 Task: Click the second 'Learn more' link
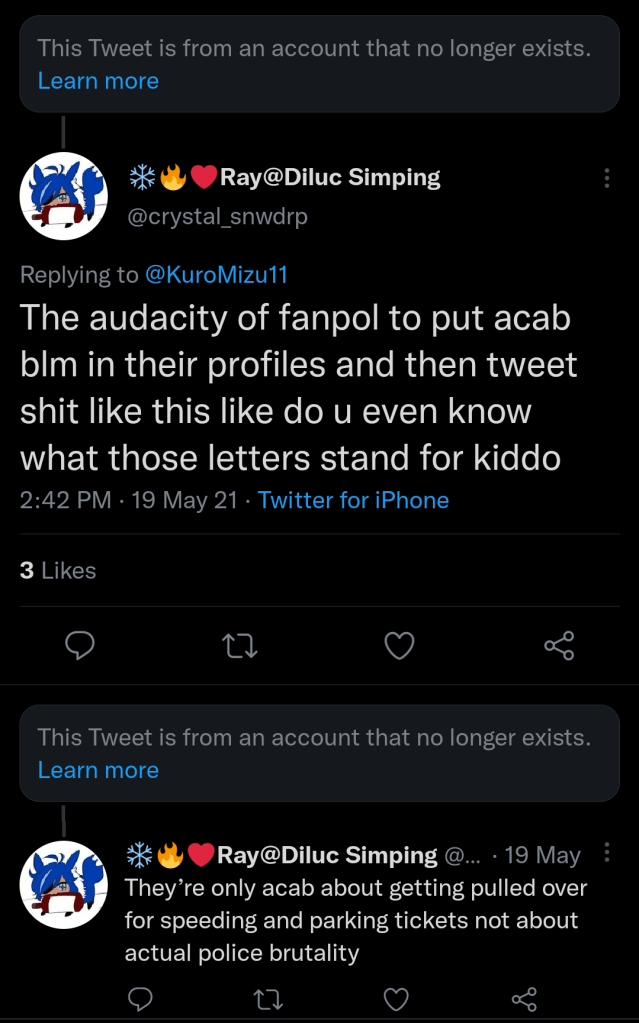pyautogui.click(x=98, y=770)
